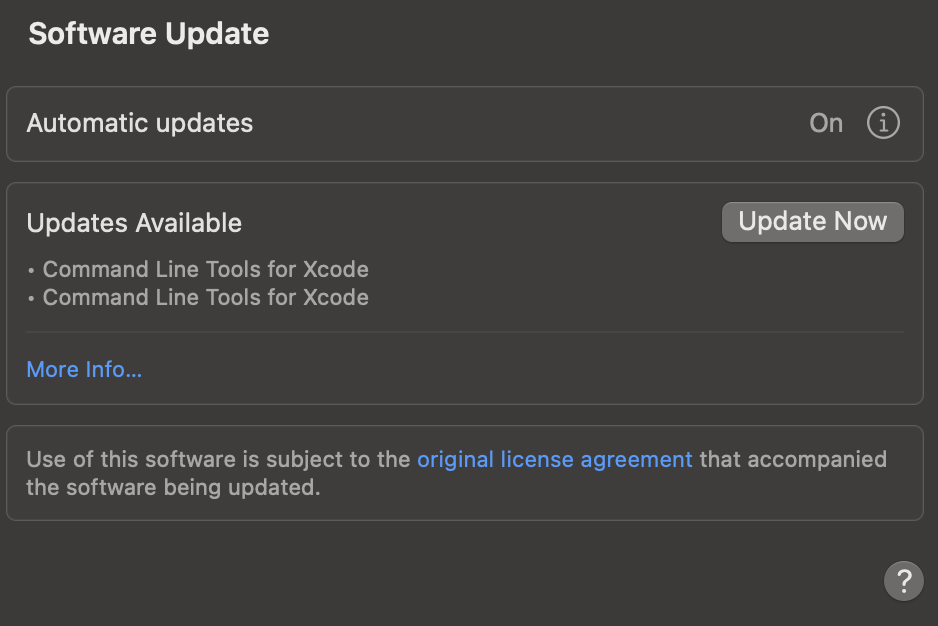Click the Software Update heading
The width and height of the screenshot is (938, 626).
point(148,33)
